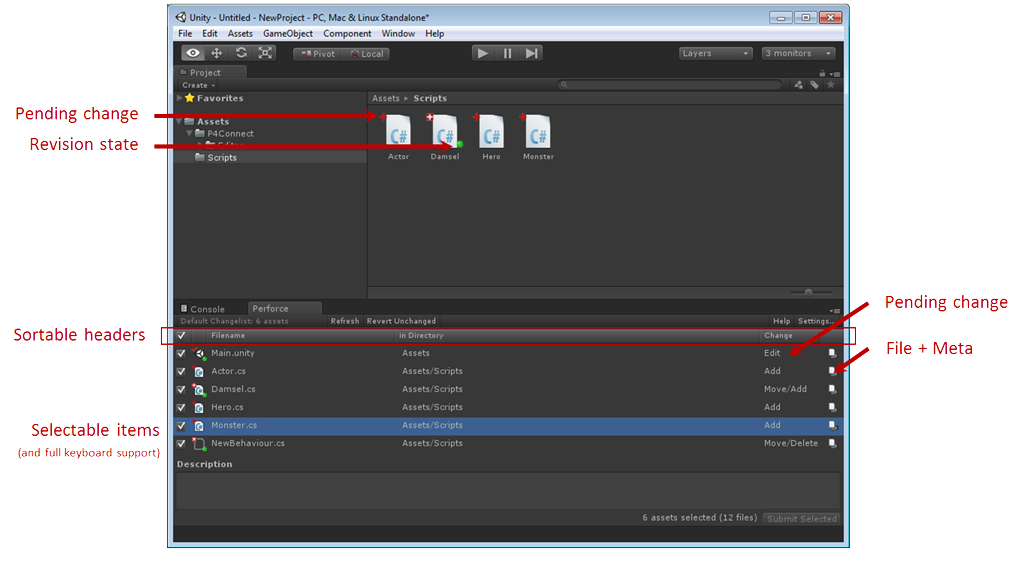Screen dimensions: 1024x571
Task: Uncheck the Damsel.cs checkbox
Action: (x=181, y=389)
